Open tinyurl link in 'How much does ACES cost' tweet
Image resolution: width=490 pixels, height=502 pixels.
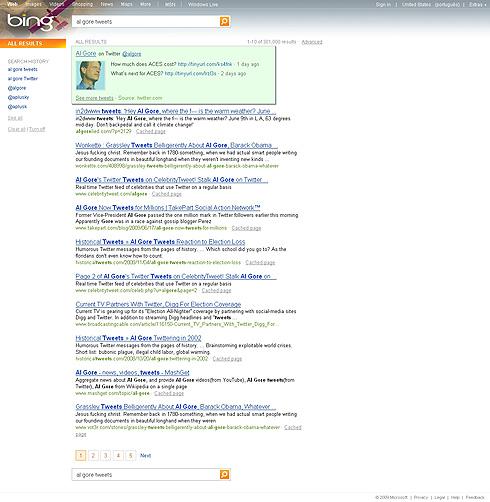pyautogui.click(x=205, y=64)
